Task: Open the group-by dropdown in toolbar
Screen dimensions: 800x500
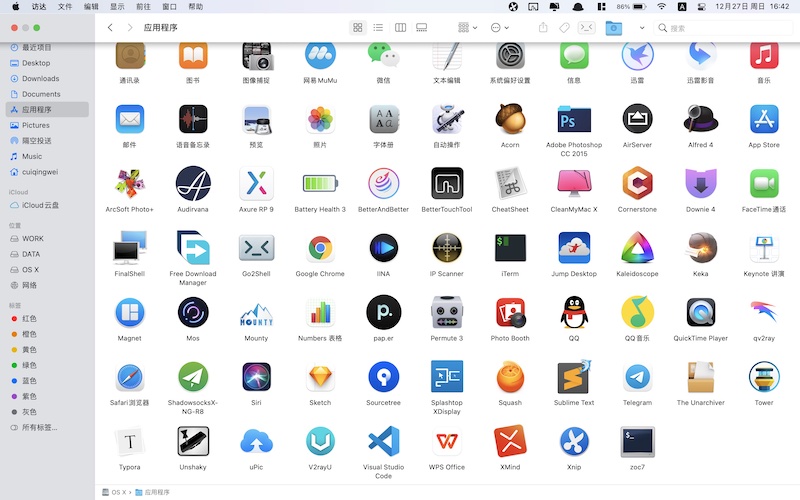Action: point(467,28)
